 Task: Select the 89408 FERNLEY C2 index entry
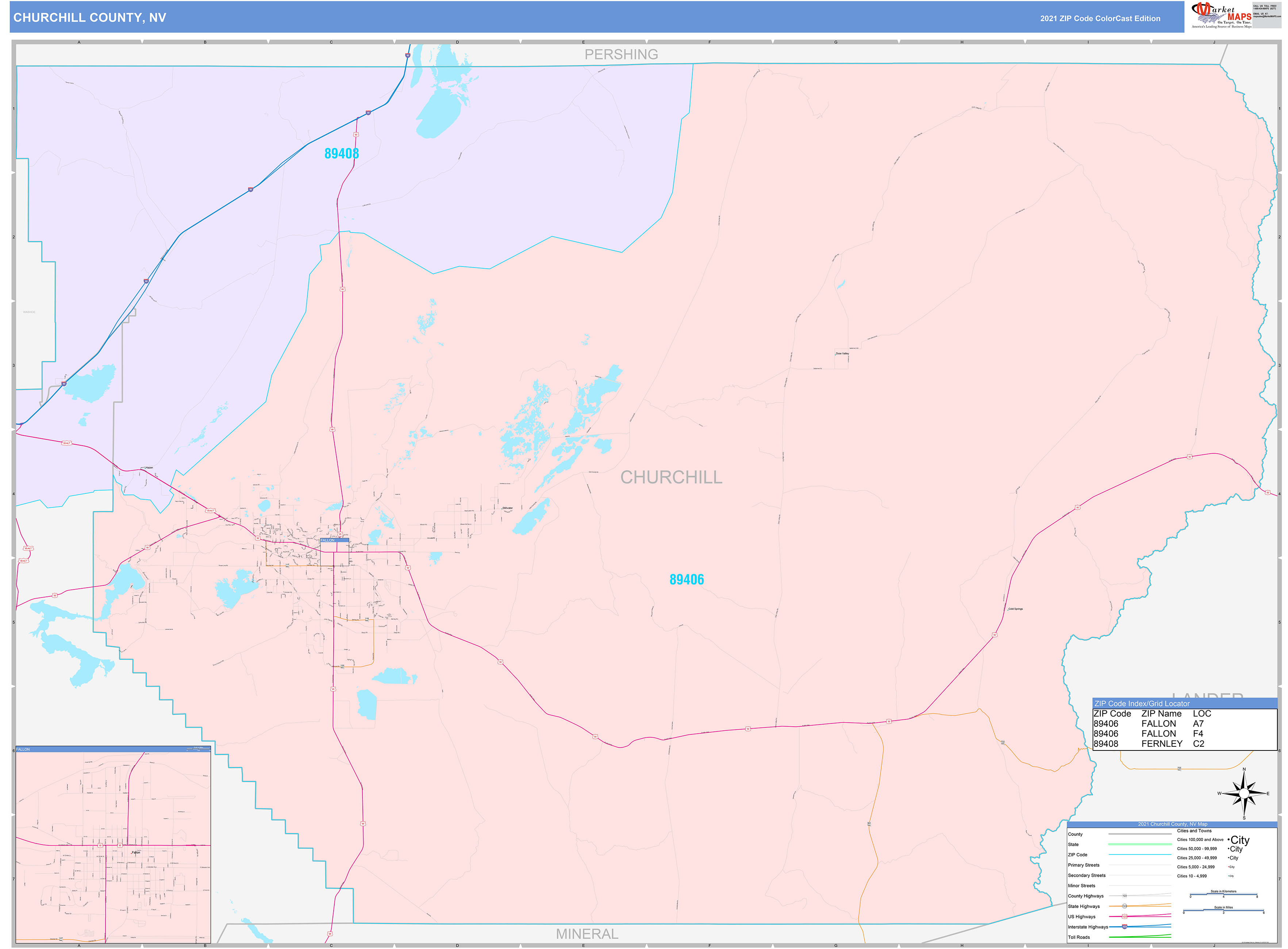point(1149,744)
